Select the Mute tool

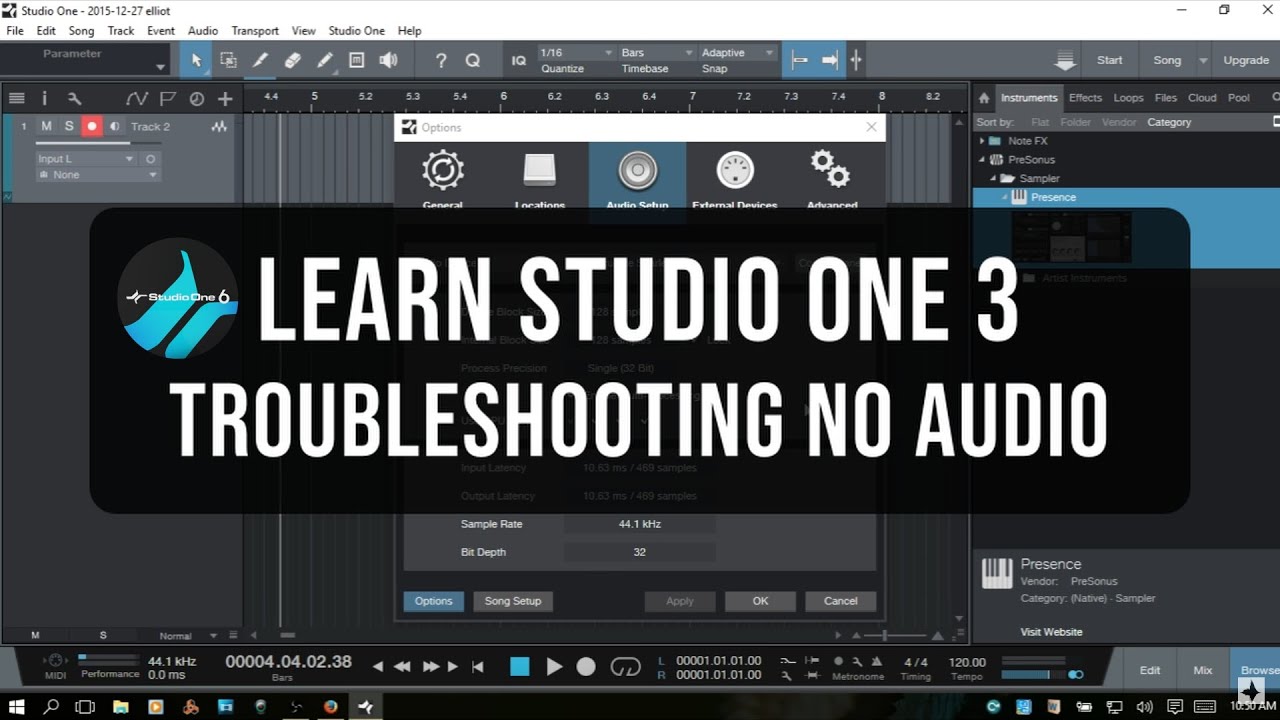point(356,60)
